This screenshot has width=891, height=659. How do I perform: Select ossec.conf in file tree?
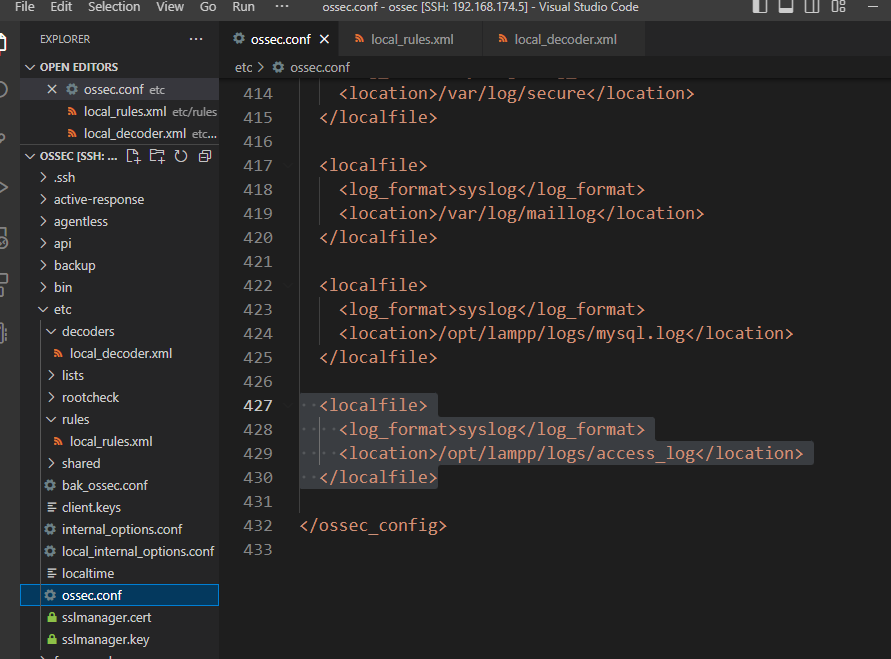click(x=119, y=595)
